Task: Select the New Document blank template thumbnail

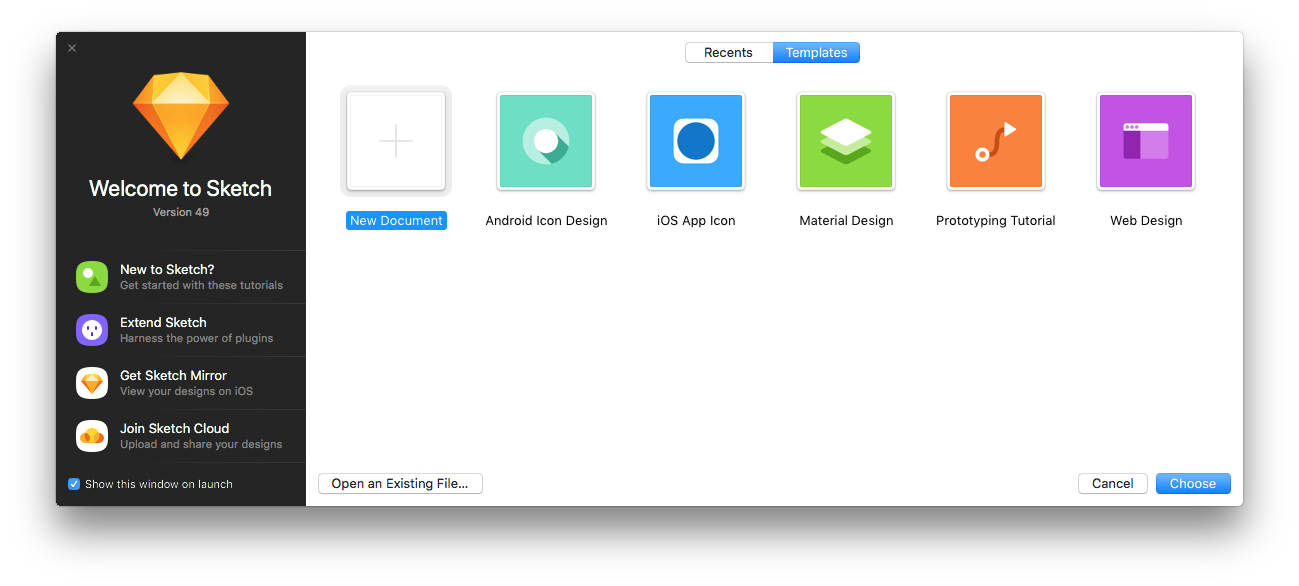Action: point(396,141)
